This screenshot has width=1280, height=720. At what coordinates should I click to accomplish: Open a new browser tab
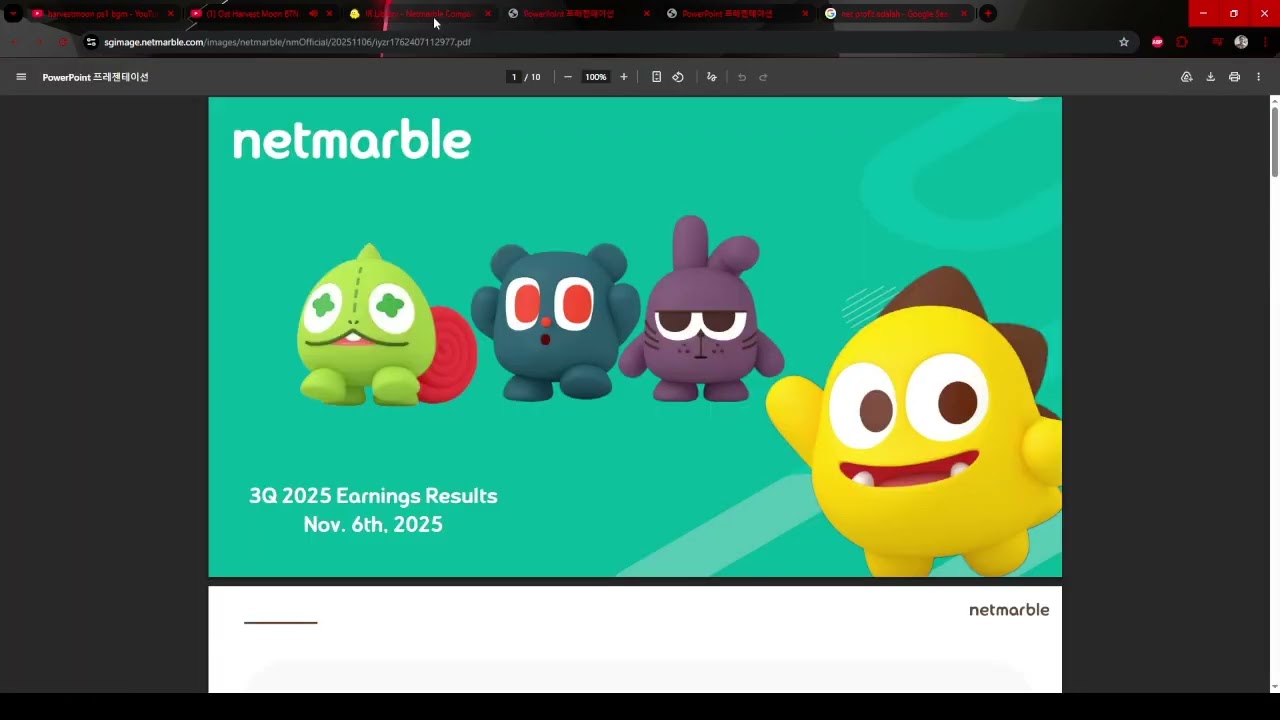[988, 14]
